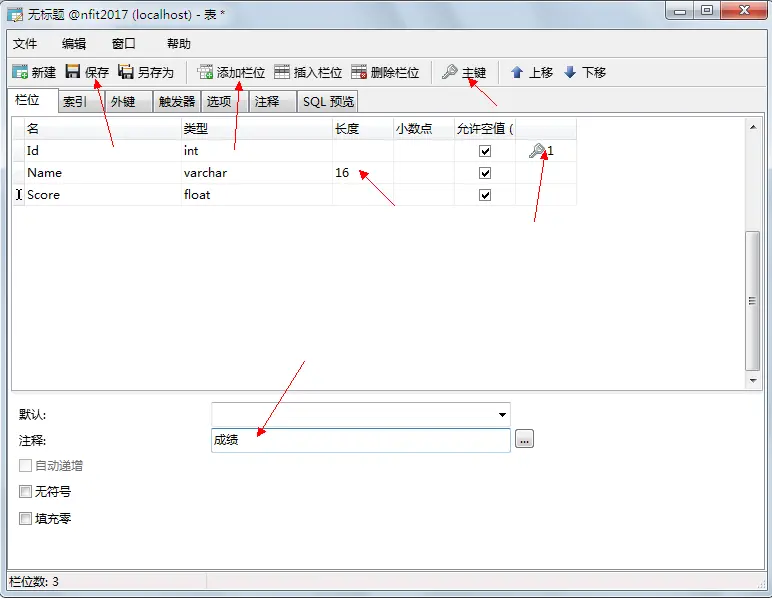Click the primary key icon in Id row

[x=537, y=151]
